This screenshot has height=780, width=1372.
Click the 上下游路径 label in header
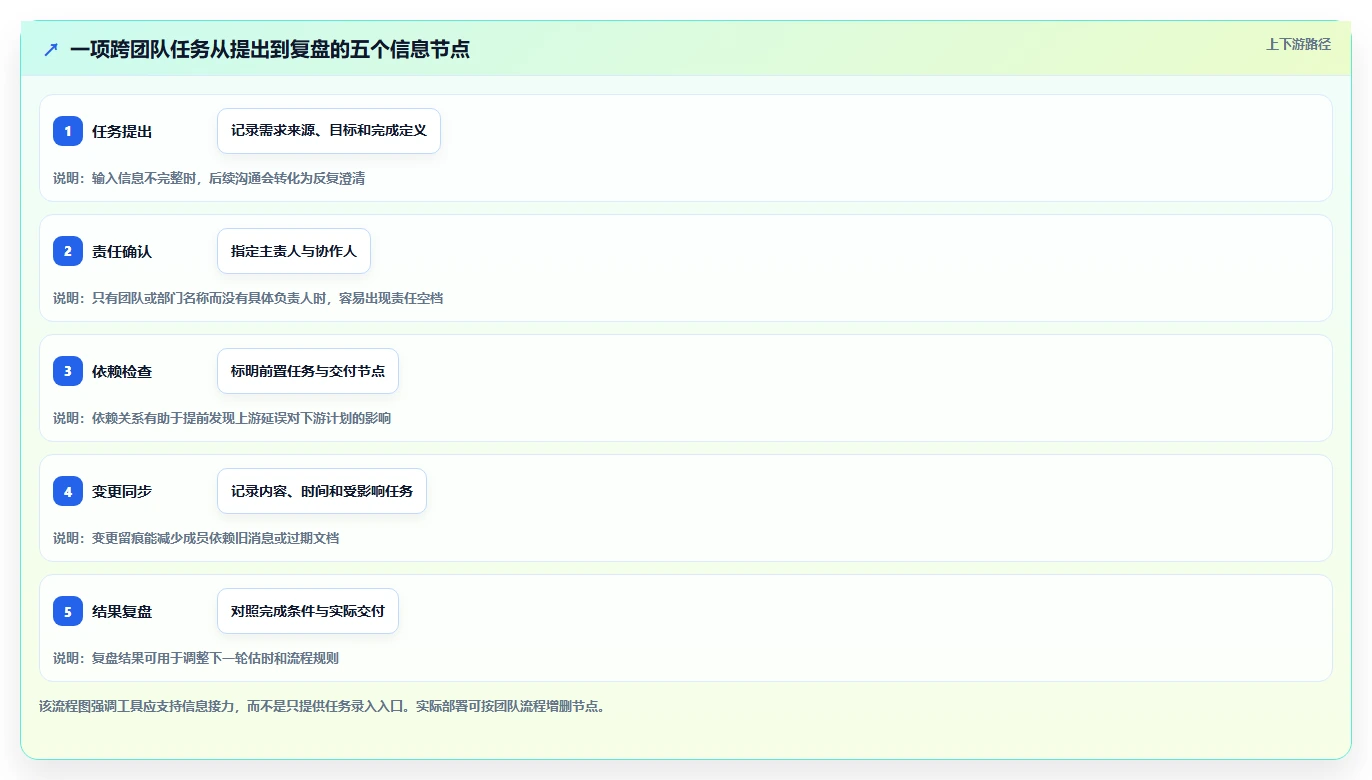pos(1298,44)
